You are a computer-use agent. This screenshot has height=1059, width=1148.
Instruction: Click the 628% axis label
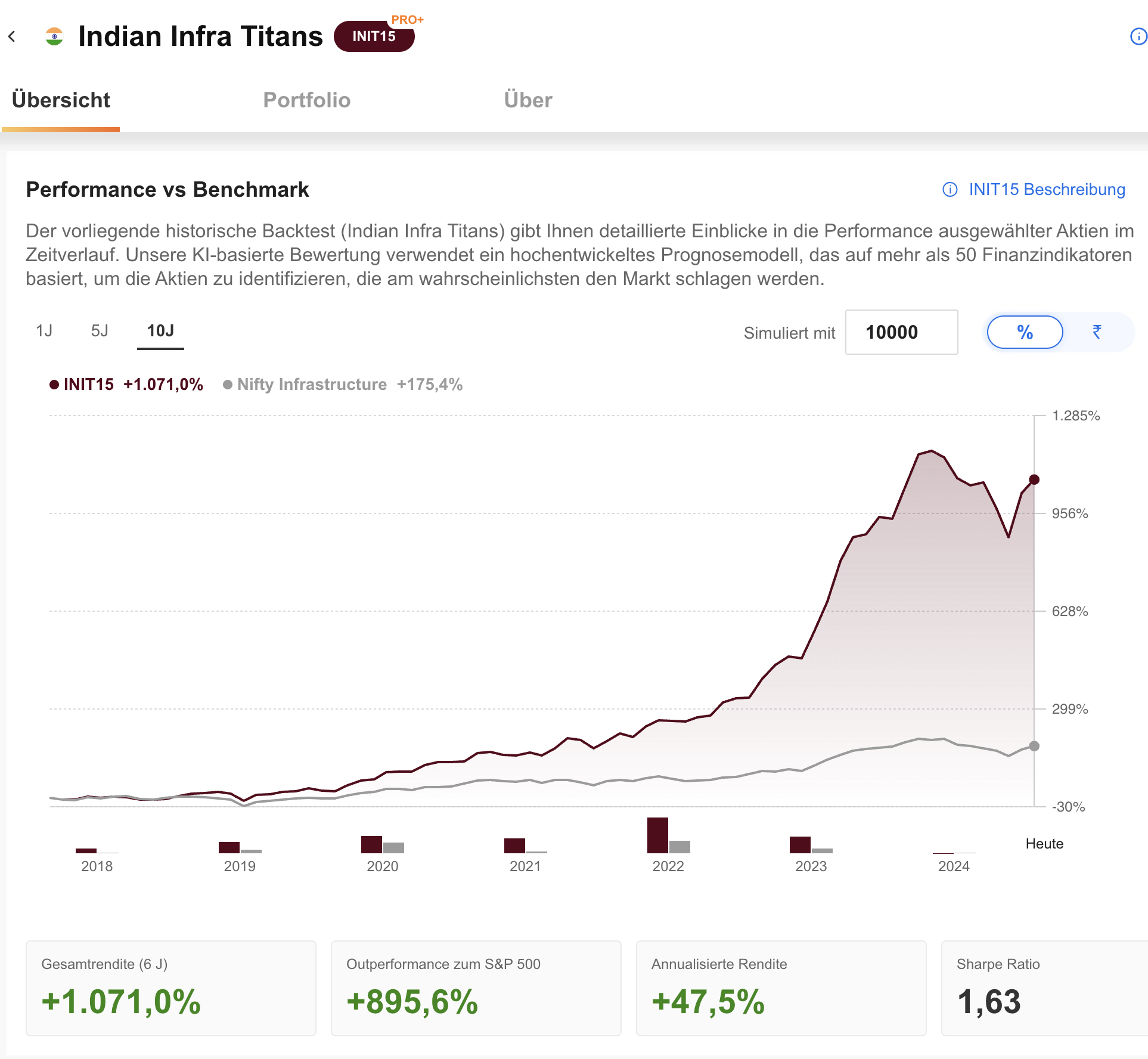pyautogui.click(x=1070, y=611)
